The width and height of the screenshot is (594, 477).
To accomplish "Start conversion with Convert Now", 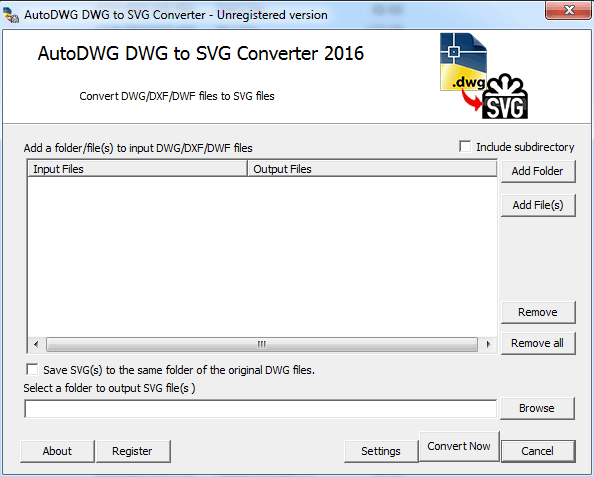I will click(x=459, y=446).
